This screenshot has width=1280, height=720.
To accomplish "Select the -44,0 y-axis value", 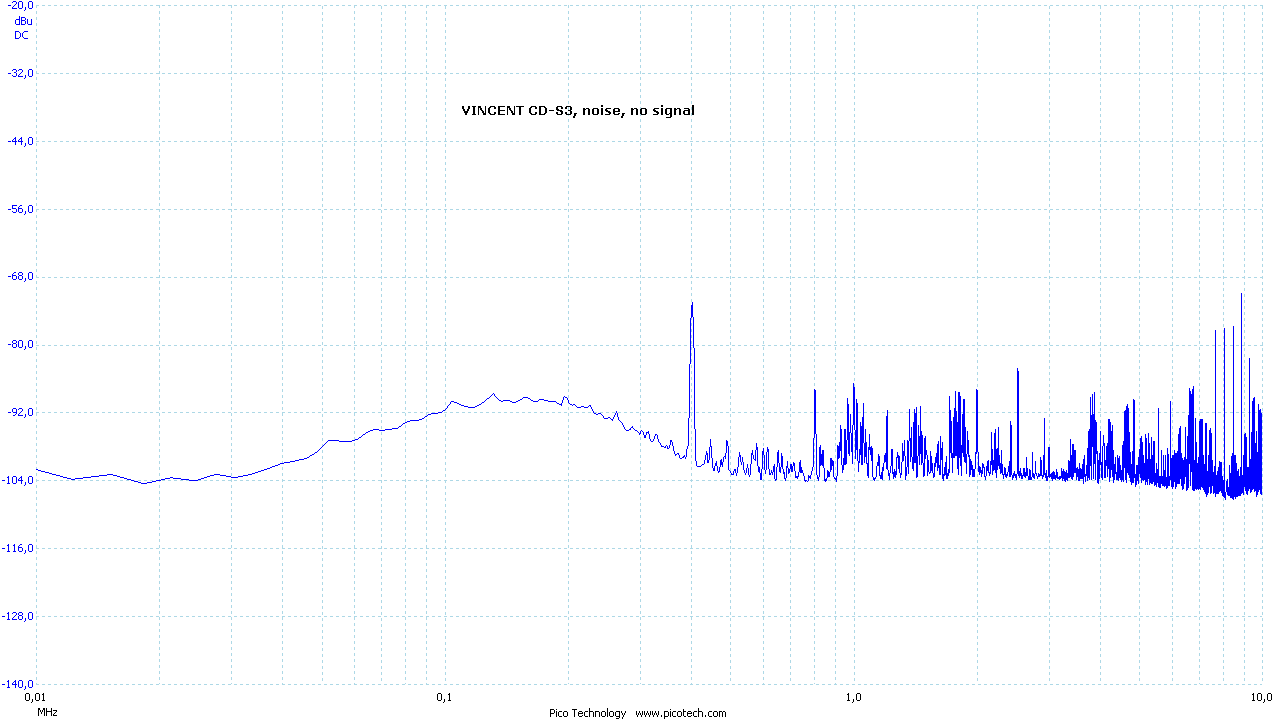I will pyautogui.click(x=21, y=141).
